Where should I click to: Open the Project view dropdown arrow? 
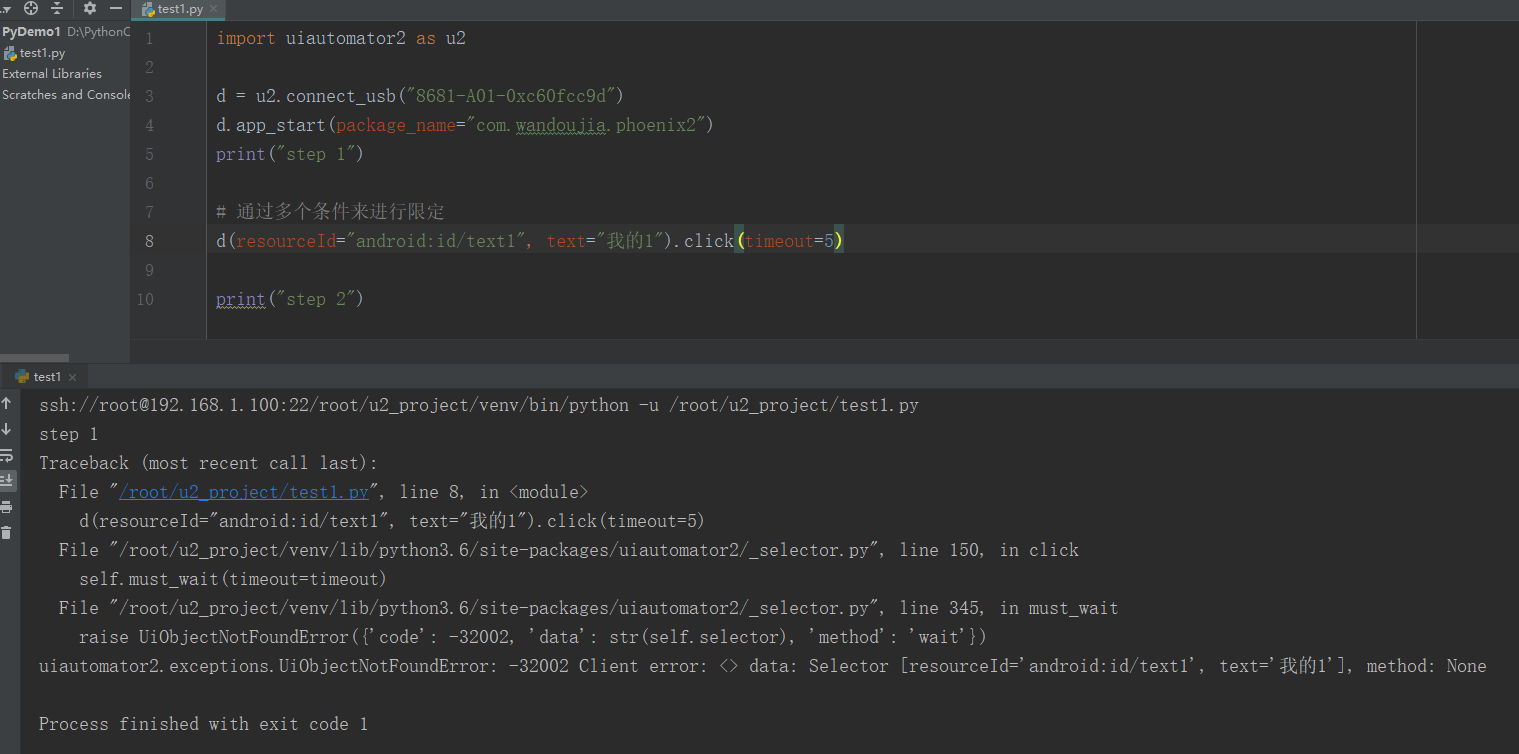[6, 8]
